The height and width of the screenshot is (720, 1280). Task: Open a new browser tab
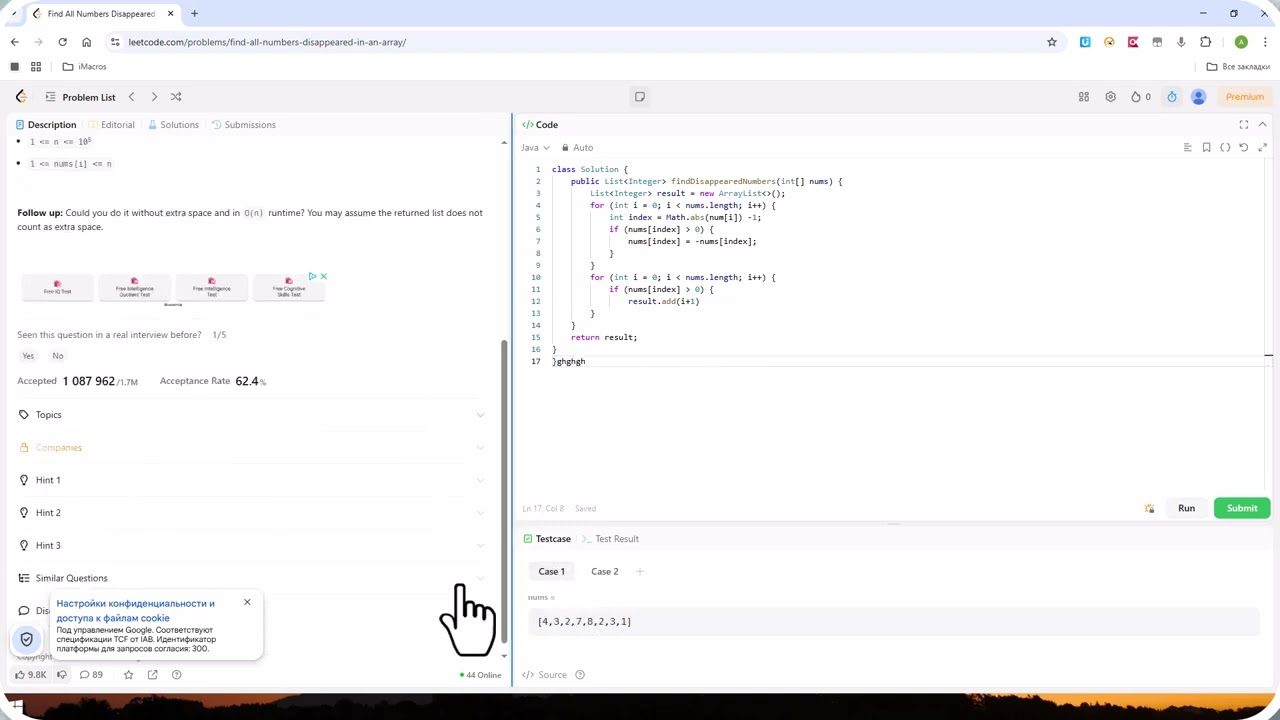[x=194, y=14]
